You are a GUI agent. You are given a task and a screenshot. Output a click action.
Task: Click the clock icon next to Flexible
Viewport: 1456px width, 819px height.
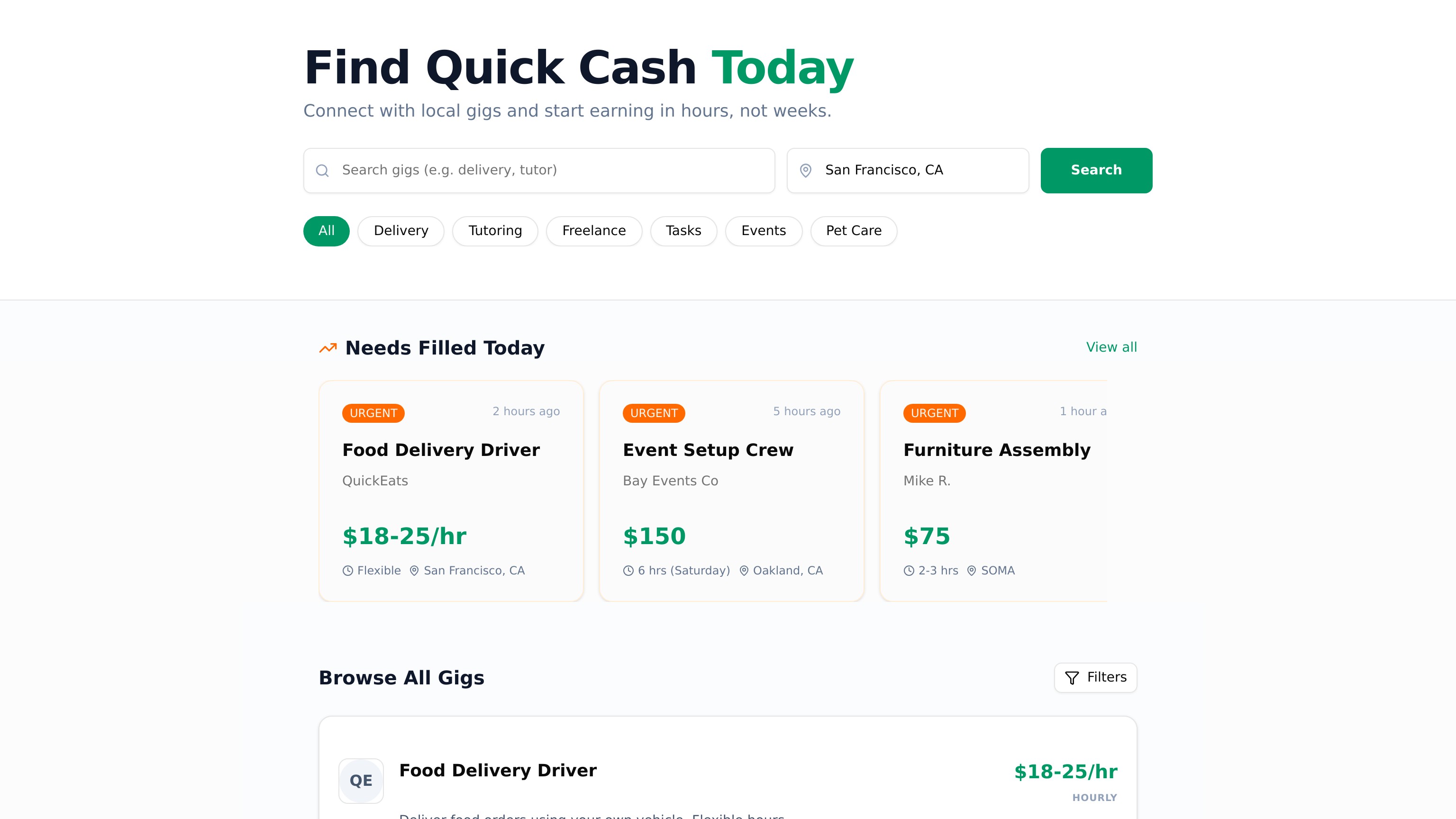coord(347,571)
